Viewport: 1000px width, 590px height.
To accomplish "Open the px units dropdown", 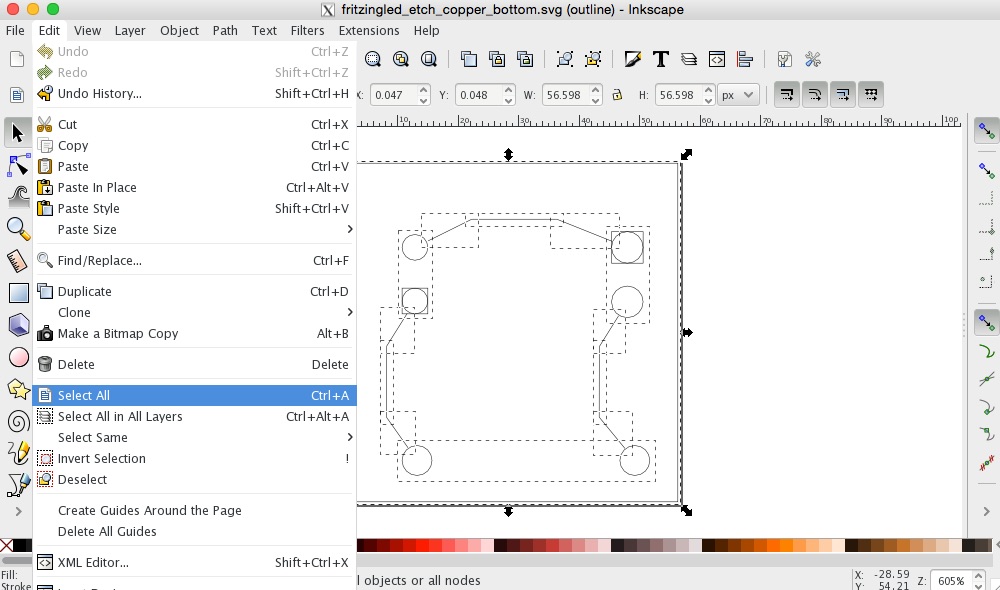I will coord(738,95).
